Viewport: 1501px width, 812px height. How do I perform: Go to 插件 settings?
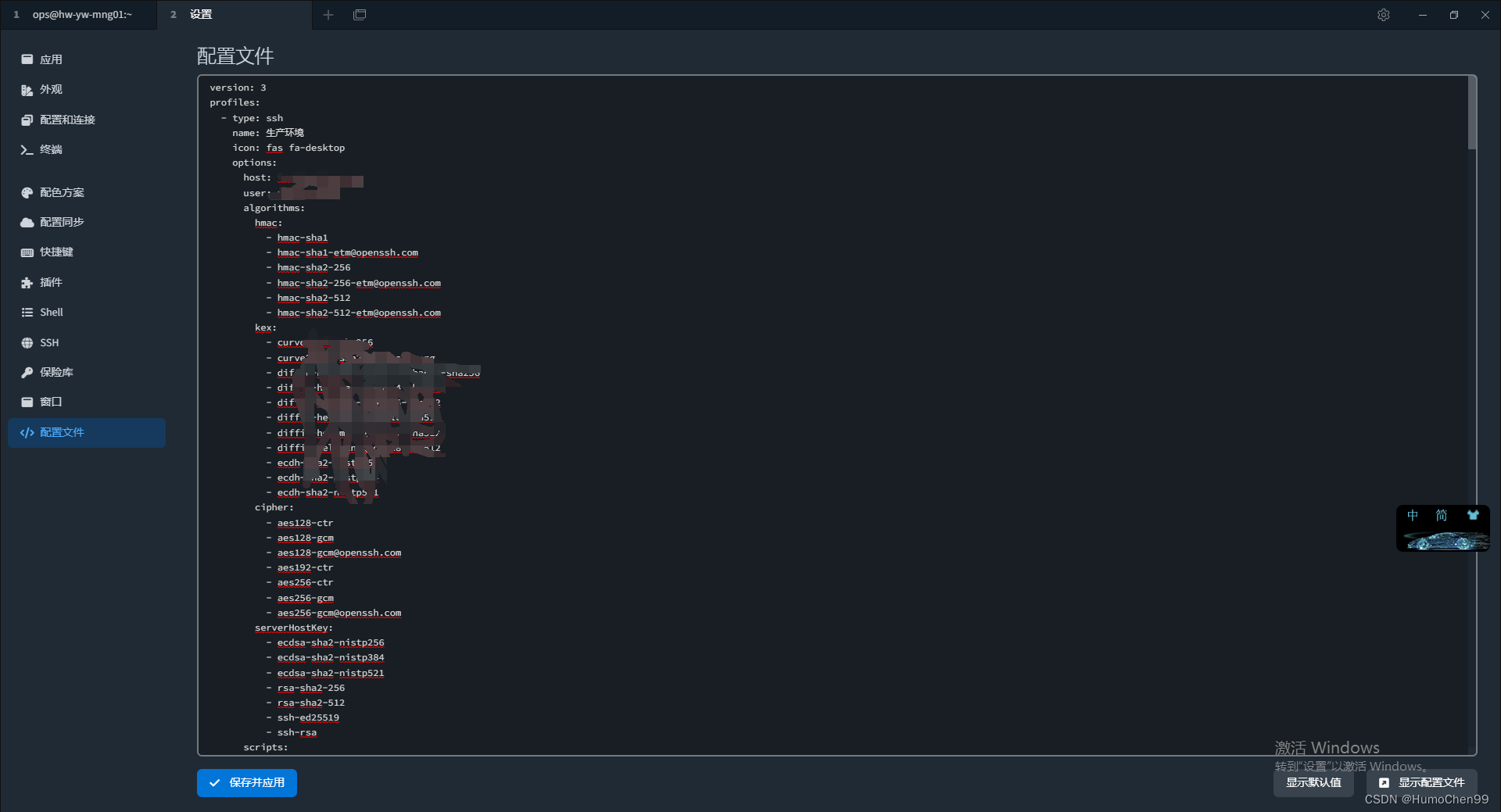(x=87, y=282)
